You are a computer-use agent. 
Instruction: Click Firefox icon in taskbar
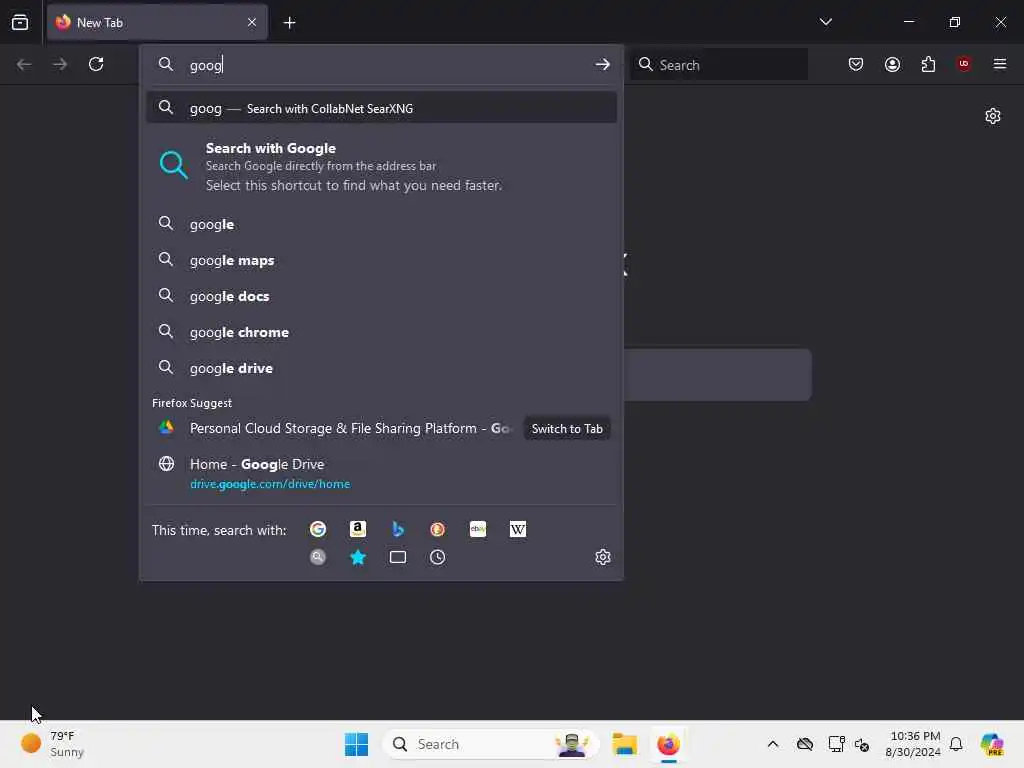(x=668, y=744)
